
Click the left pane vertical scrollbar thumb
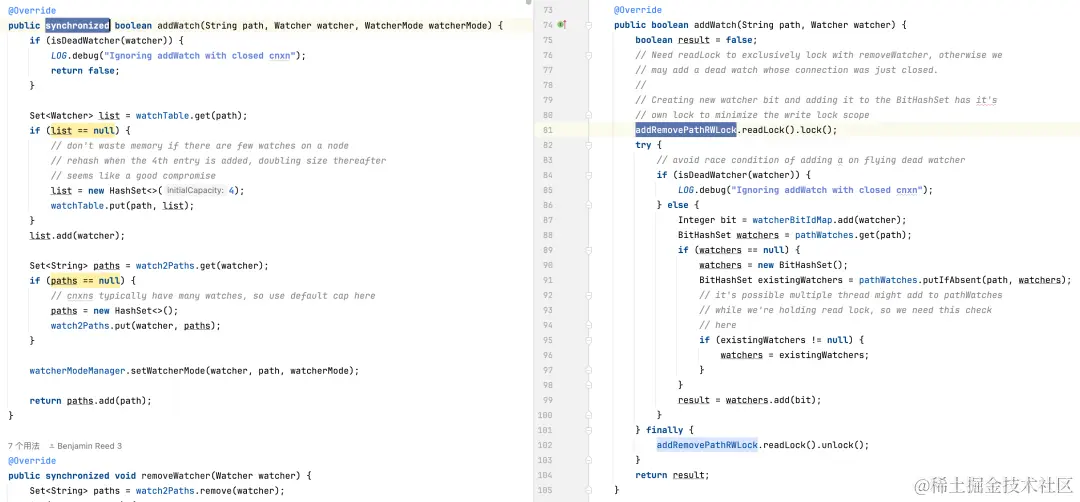pyautogui.click(x=528, y=3)
